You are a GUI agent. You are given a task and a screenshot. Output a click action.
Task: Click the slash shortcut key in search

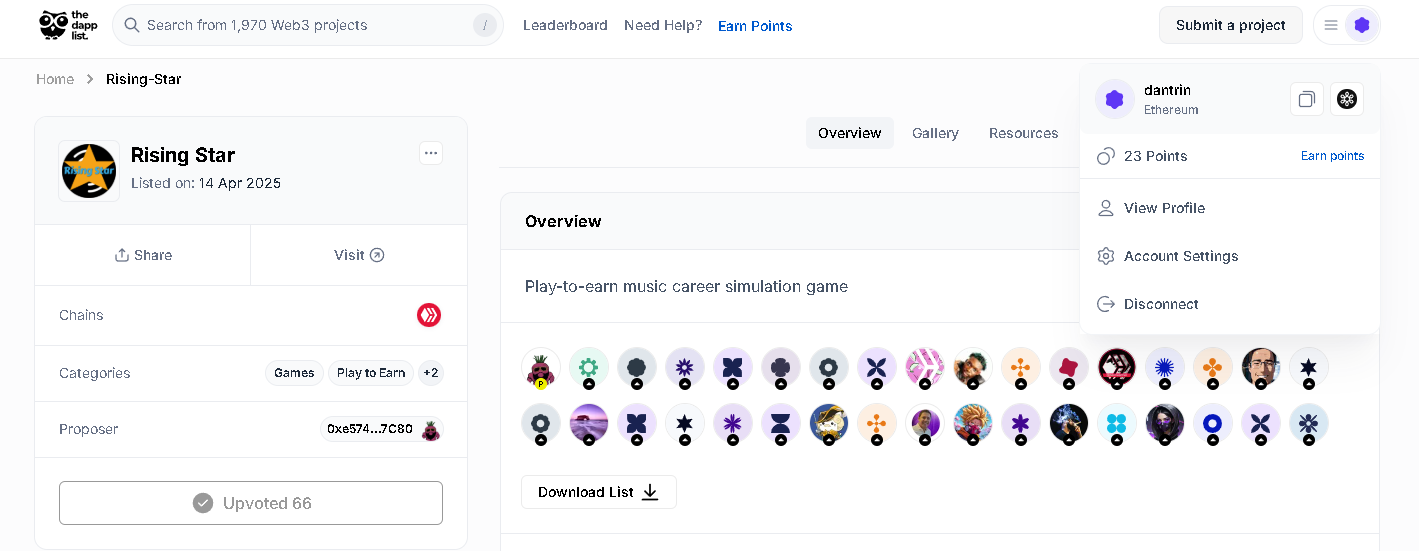click(485, 25)
